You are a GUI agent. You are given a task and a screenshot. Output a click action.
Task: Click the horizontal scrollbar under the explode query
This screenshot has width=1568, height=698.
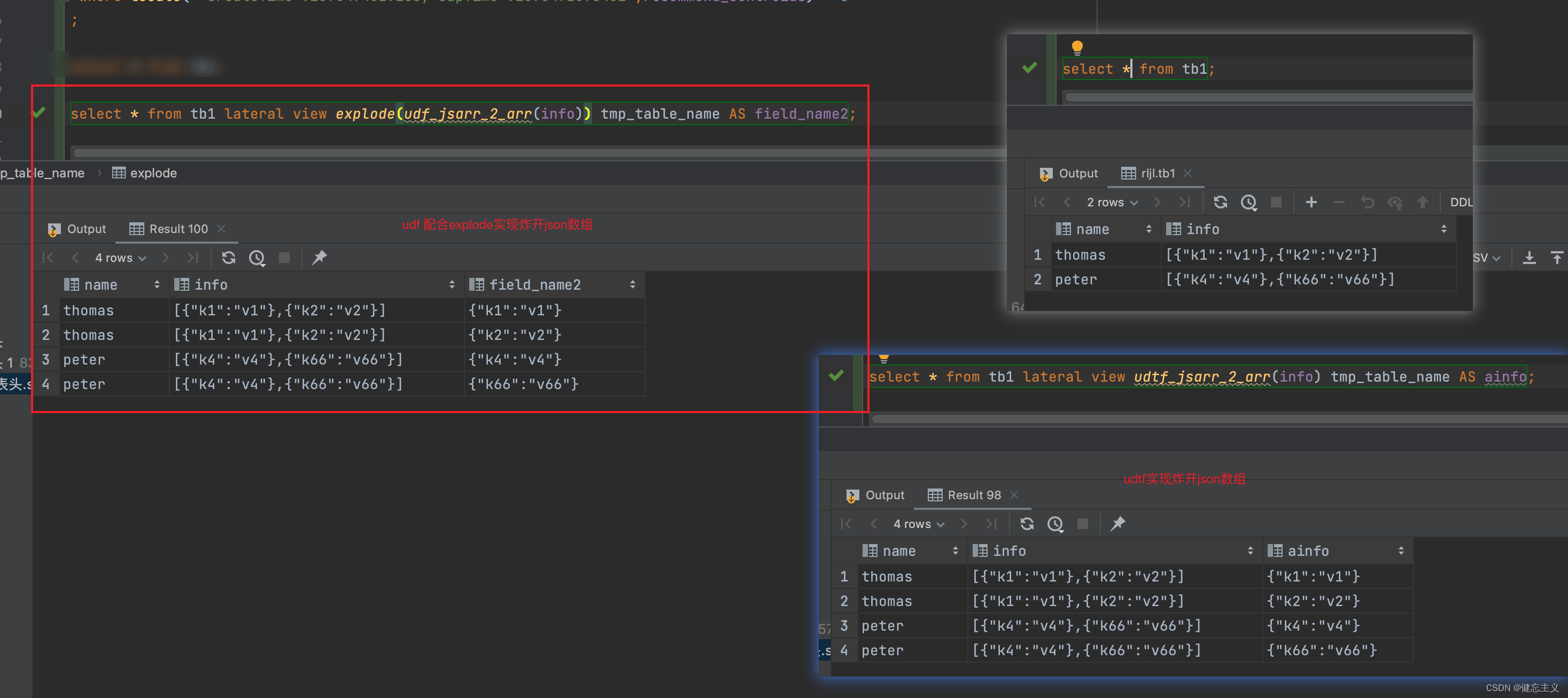click(x=426, y=152)
